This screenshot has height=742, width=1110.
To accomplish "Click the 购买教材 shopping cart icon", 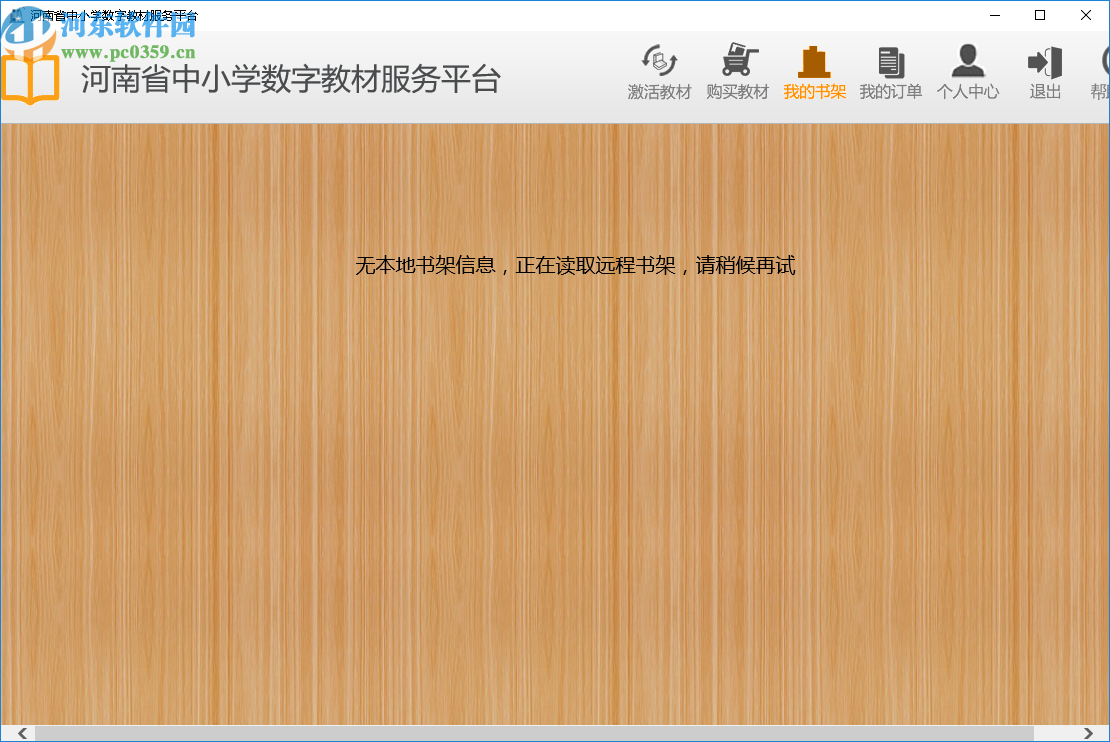I will 737,60.
